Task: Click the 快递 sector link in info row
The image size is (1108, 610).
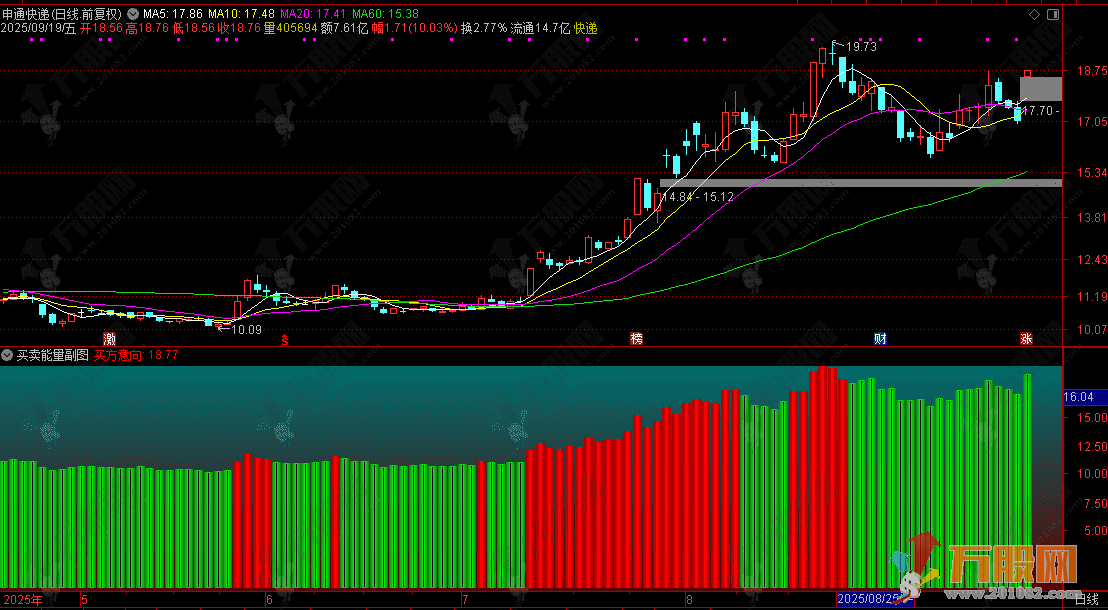Action: pyautogui.click(x=586, y=28)
